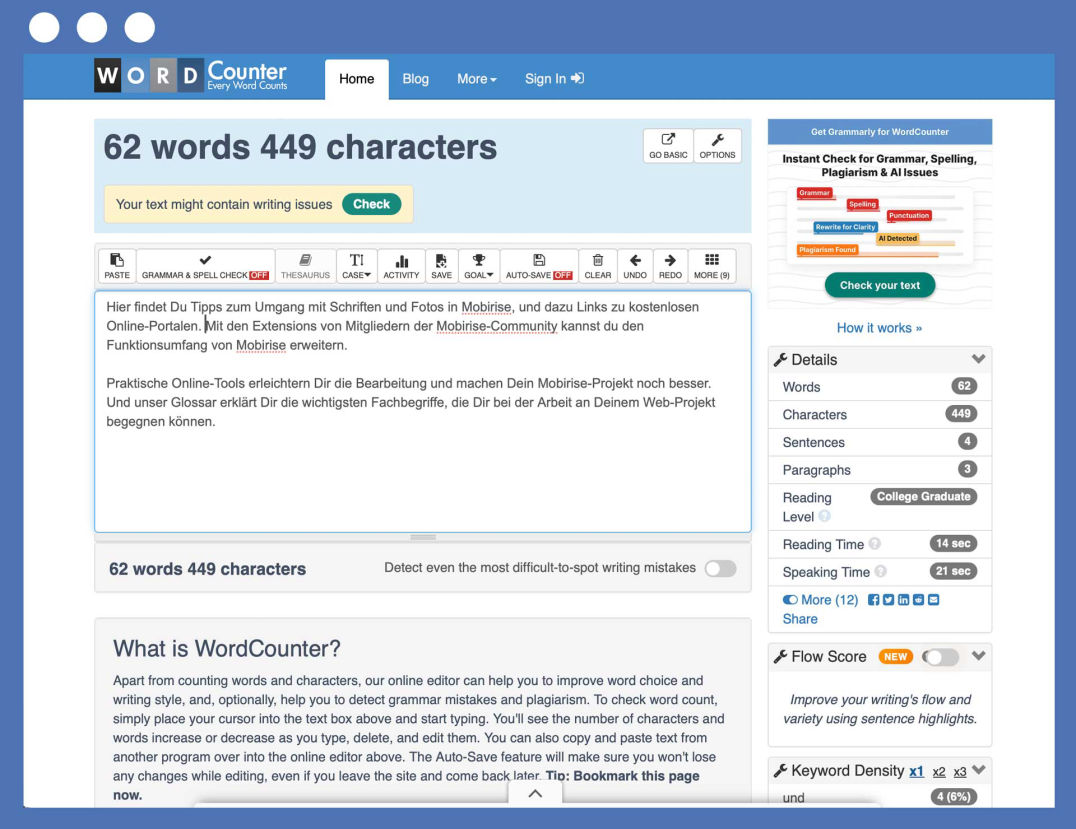Screen dimensions: 1076x829
Task: Click the Redo arrow
Action: [670, 266]
